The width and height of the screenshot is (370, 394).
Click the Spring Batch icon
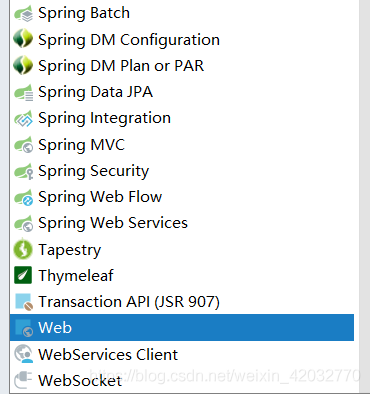tap(23, 13)
